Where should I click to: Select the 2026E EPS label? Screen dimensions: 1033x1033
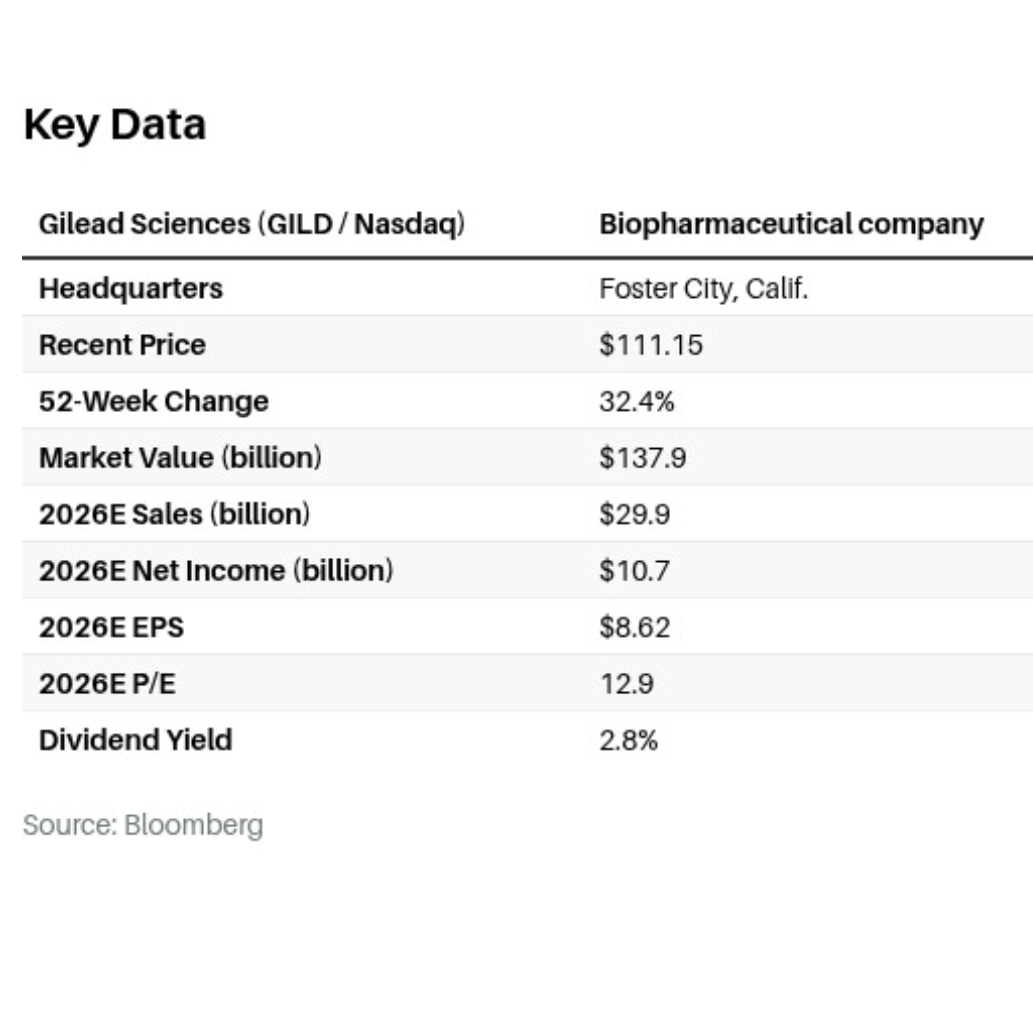(112, 628)
